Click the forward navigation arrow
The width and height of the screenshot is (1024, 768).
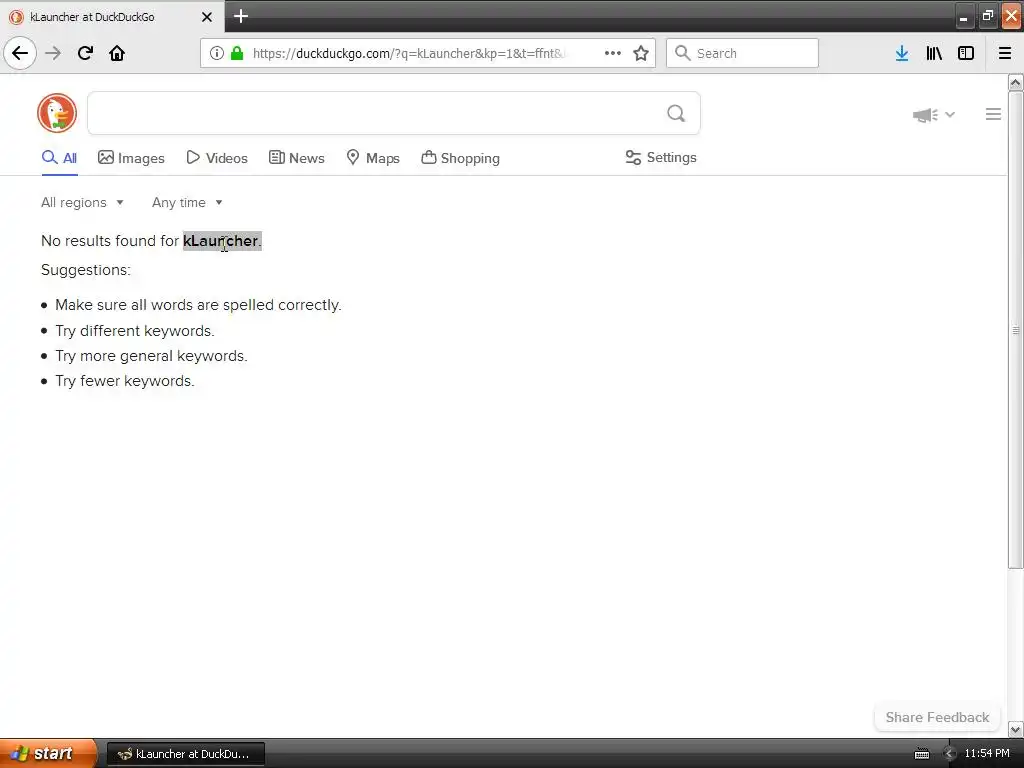tap(54, 53)
